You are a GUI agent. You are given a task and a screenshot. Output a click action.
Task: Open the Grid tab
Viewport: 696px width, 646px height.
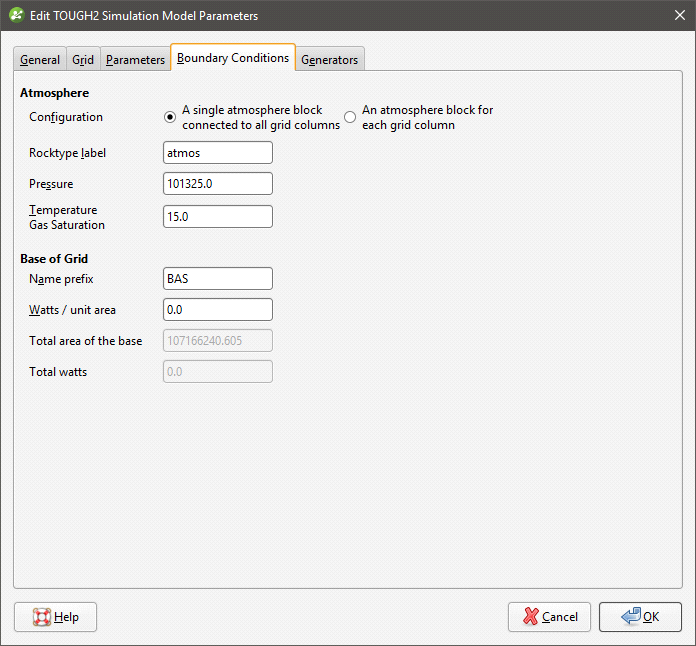click(x=83, y=59)
